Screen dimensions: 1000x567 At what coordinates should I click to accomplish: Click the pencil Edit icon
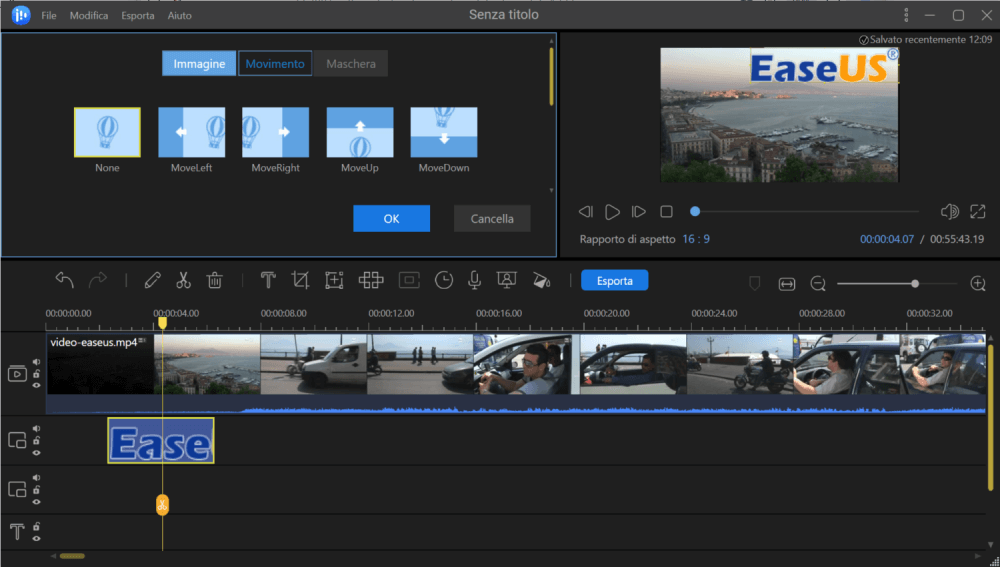point(152,281)
